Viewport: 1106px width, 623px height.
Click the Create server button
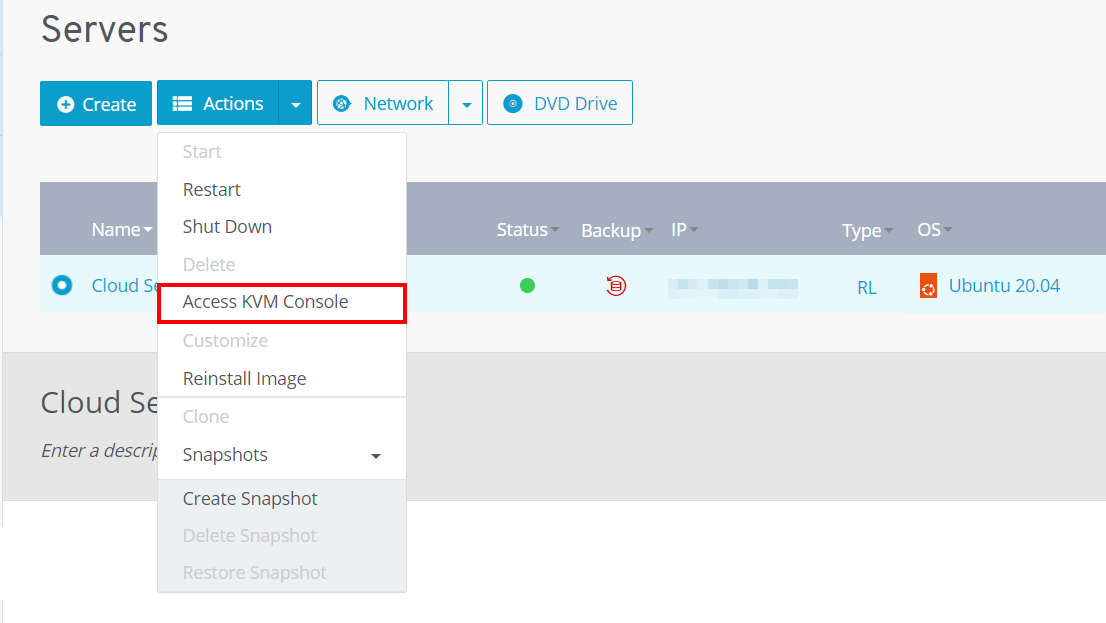click(96, 104)
